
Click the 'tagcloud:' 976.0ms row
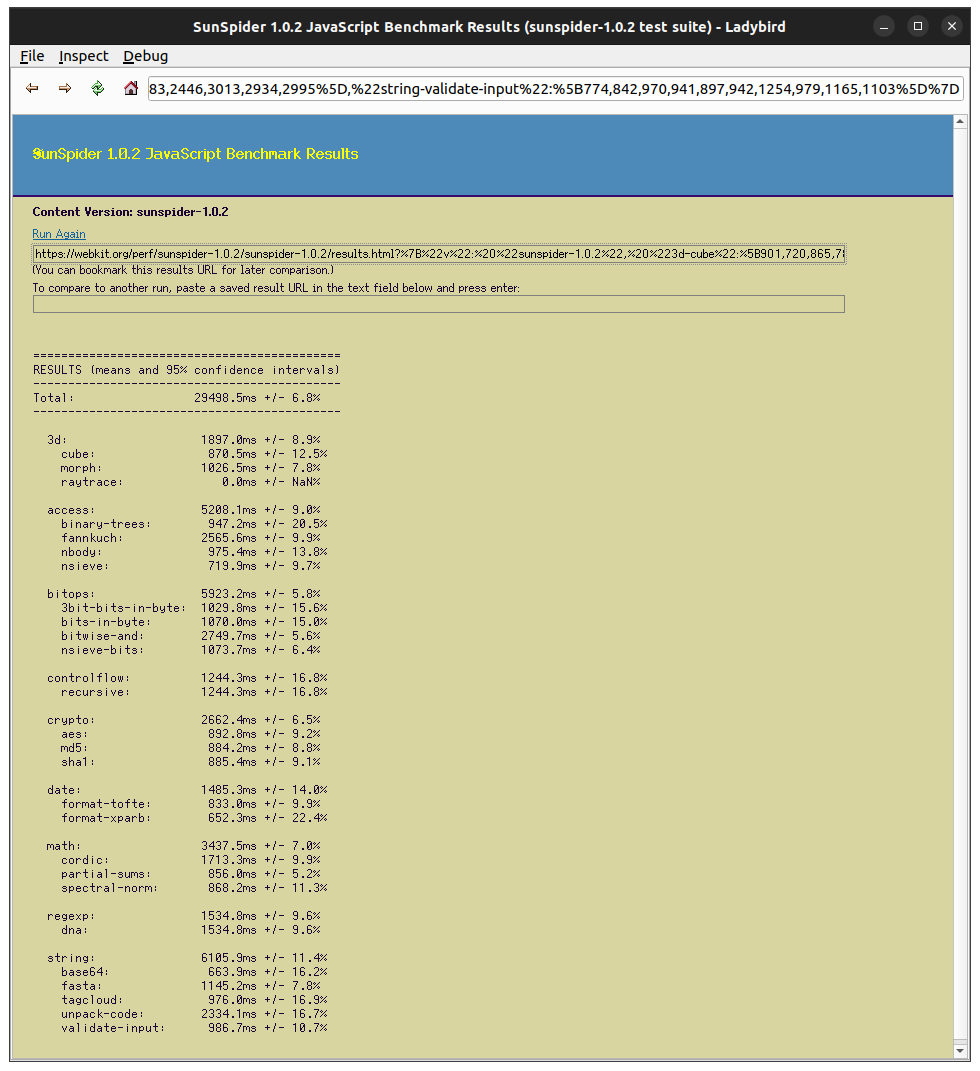click(194, 1000)
